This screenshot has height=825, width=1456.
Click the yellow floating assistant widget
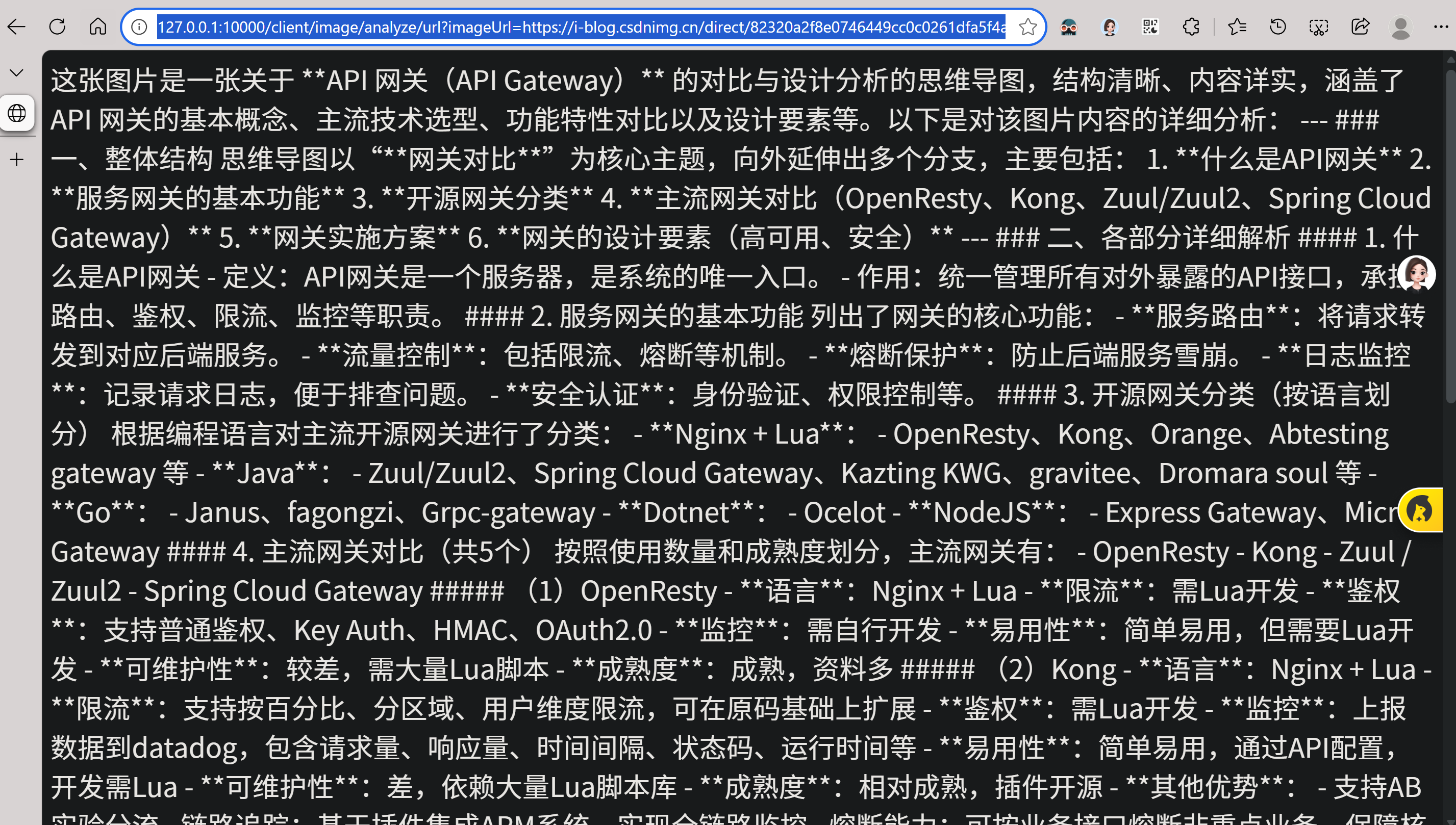point(1420,510)
